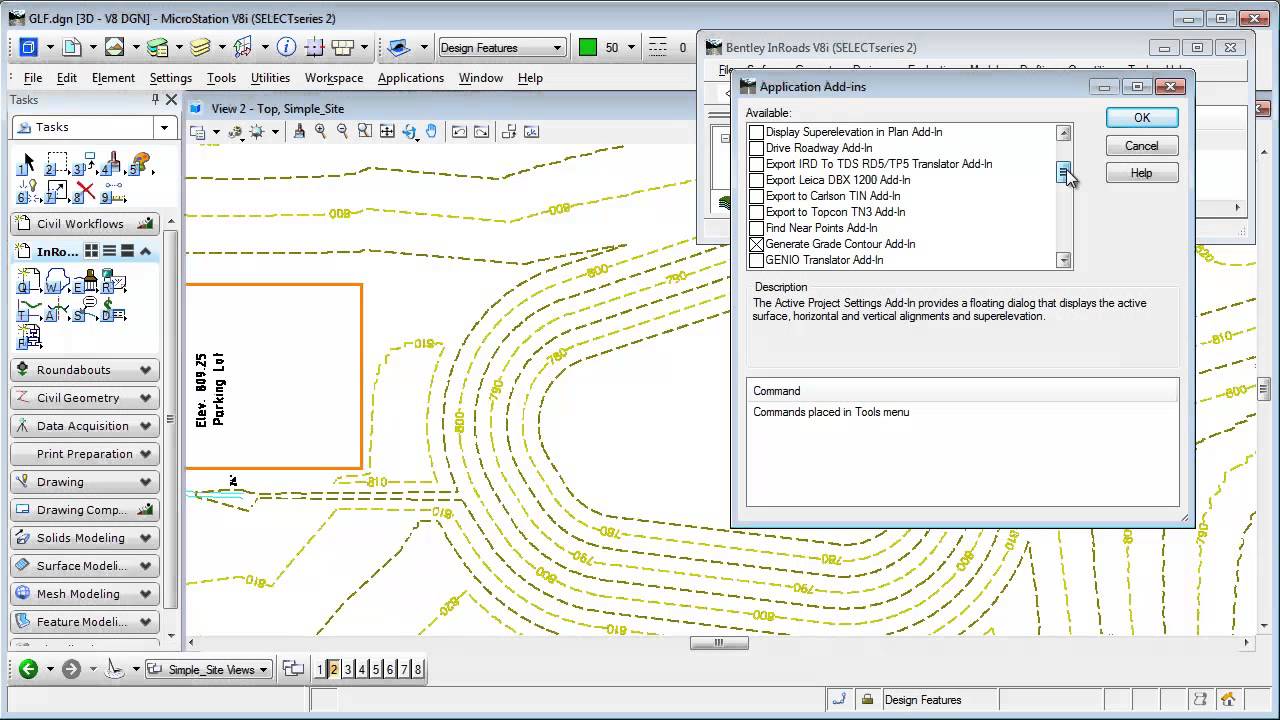Select the scale tool numbered 7
Image resolution: width=1280 pixels, height=720 pixels.
pos(56,192)
